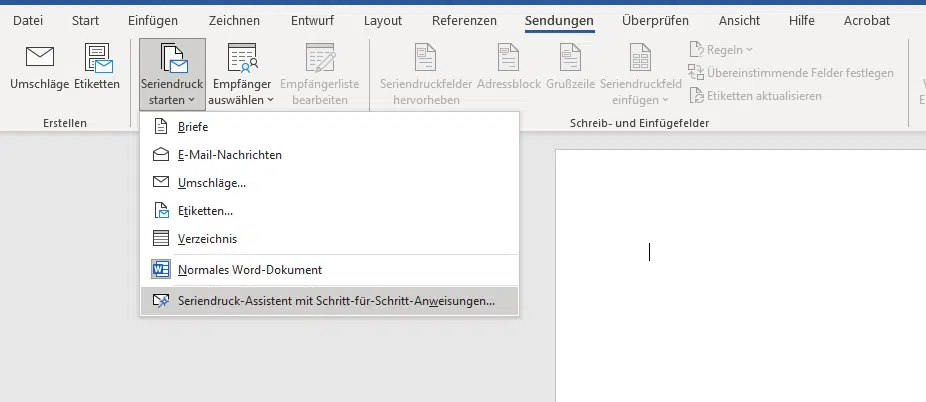Switch to the Einfügen tab

point(153,21)
